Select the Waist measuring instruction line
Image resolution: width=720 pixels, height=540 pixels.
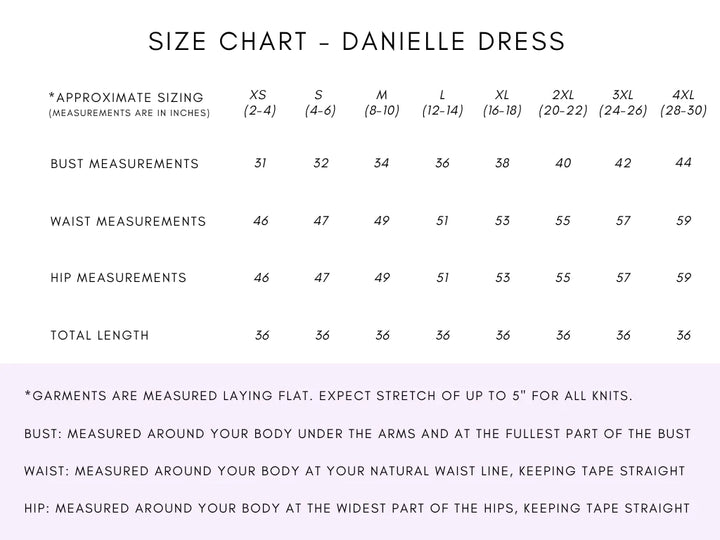coord(355,470)
